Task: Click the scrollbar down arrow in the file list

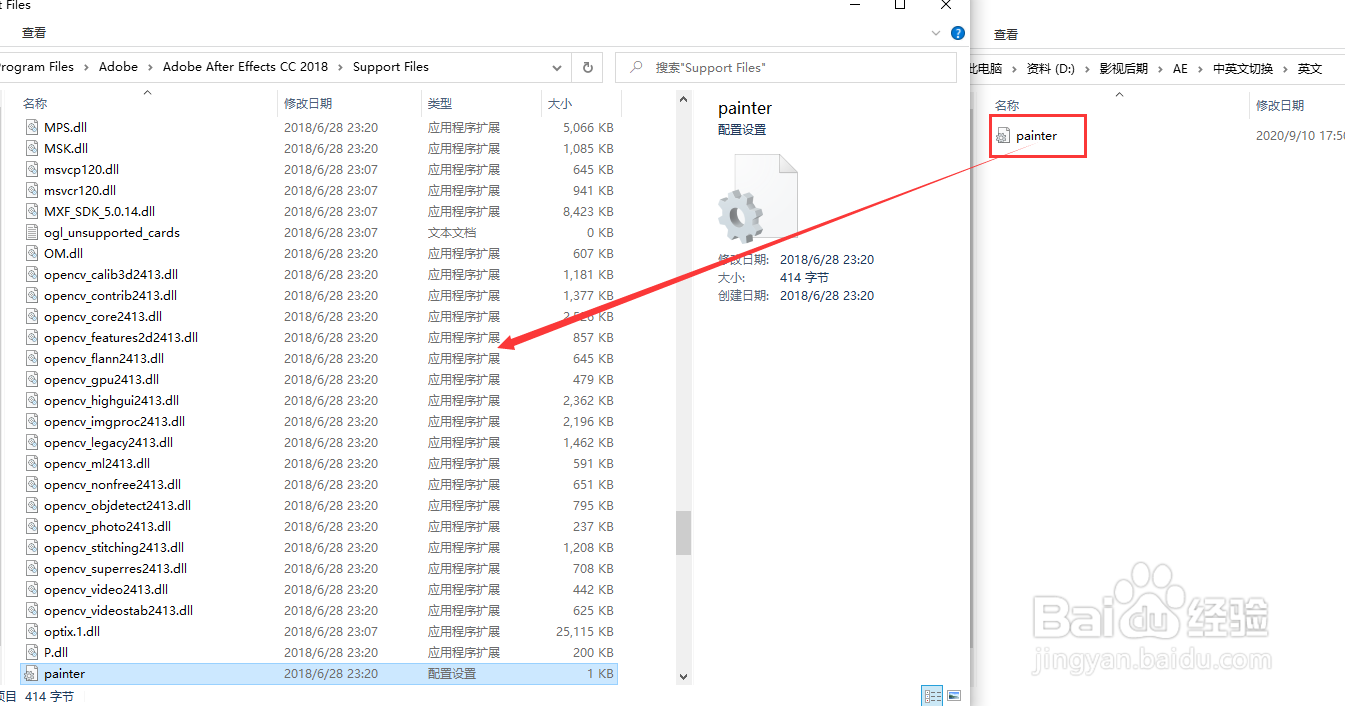Action: click(x=683, y=677)
